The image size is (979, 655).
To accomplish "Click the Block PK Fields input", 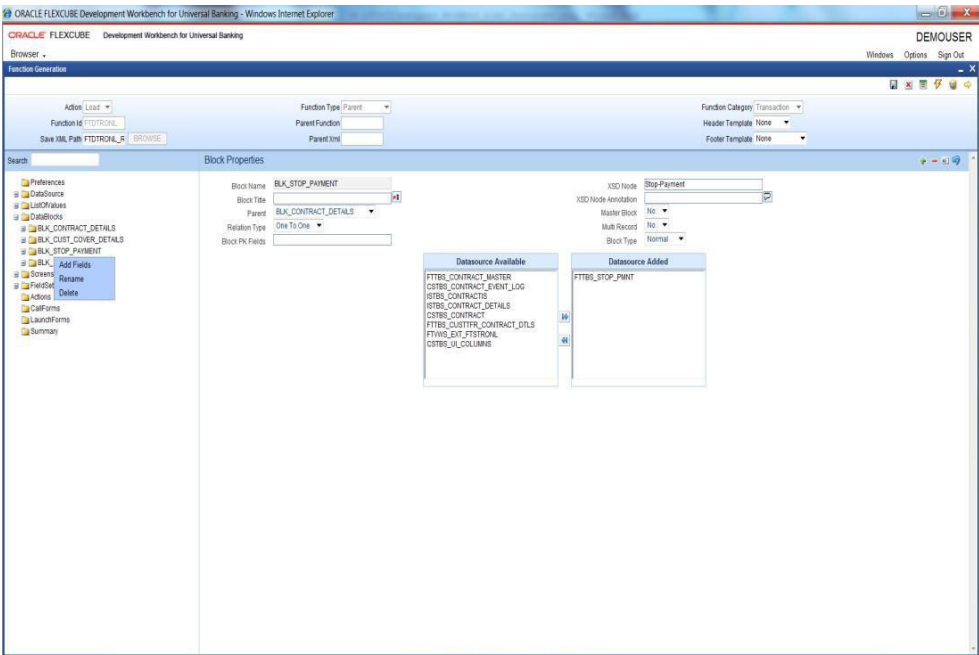I will pos(332,240).
